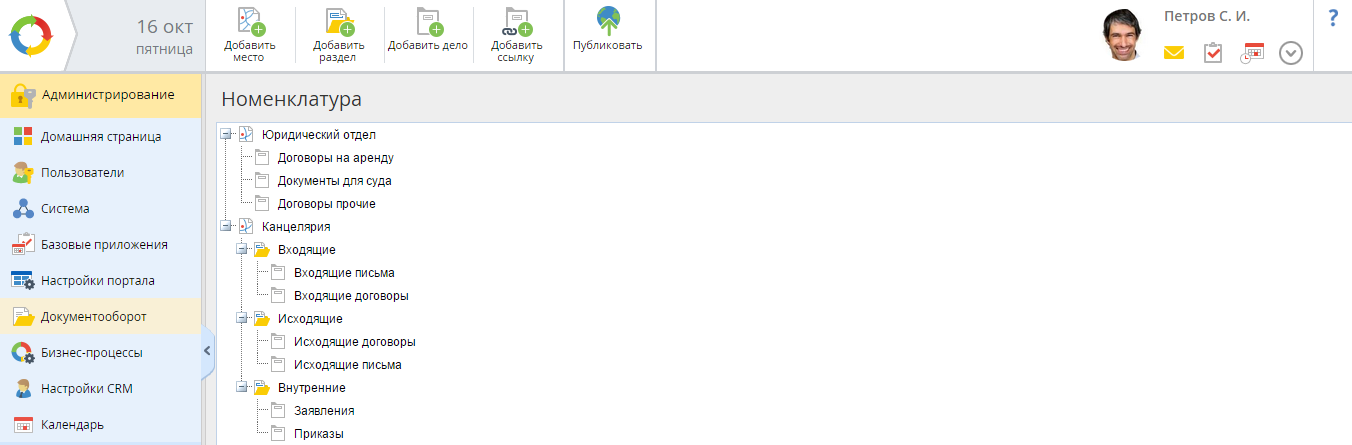Select the Входящие section label
Viewport: 1352px width, 445px height.
coord(306,249)
